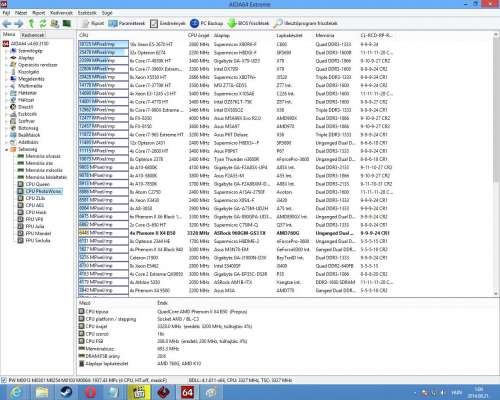
Task: Switch to the Menü tab in the sidebar
Action: tap(9, 34)
